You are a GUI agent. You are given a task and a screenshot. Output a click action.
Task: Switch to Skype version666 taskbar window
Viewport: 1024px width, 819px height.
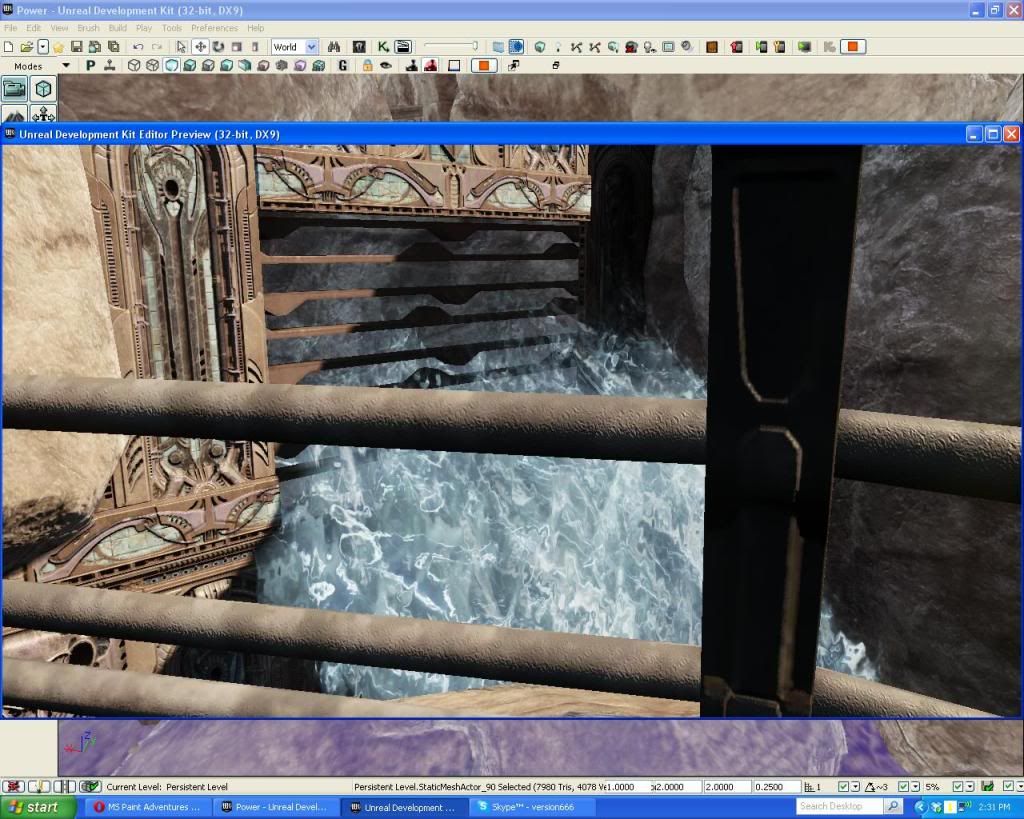point(532,807)
